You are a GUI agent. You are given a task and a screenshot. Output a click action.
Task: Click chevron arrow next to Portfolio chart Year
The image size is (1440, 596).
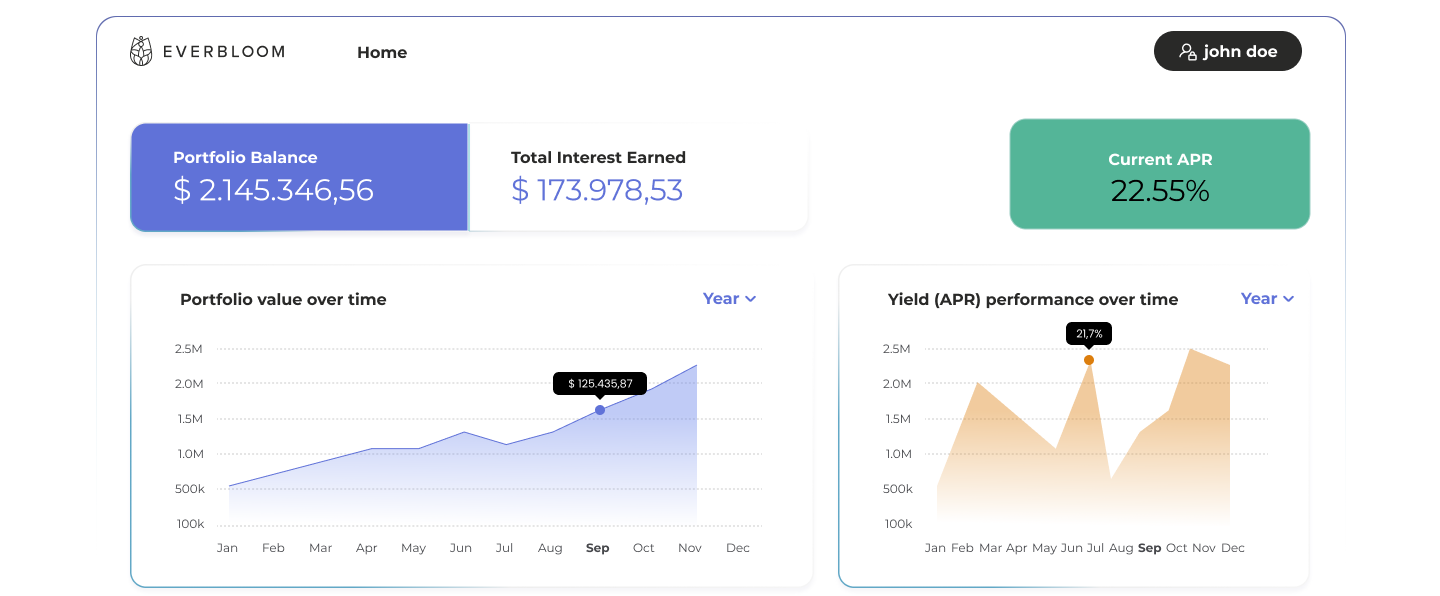[x=751, y=299]
